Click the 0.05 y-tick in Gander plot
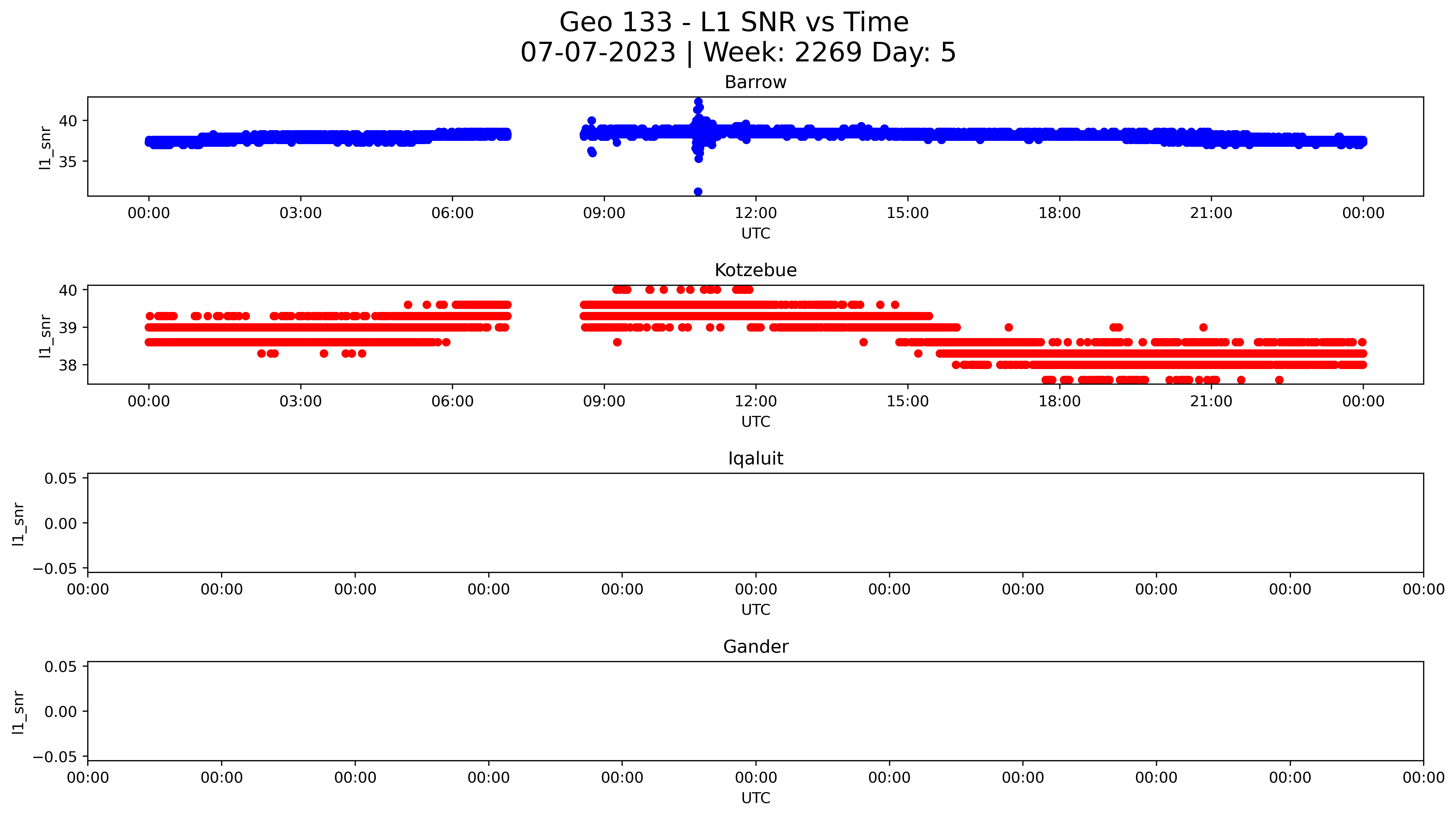Image resolution: width=1456 pixels, height=817 pixels. click(x=61, y=667)
